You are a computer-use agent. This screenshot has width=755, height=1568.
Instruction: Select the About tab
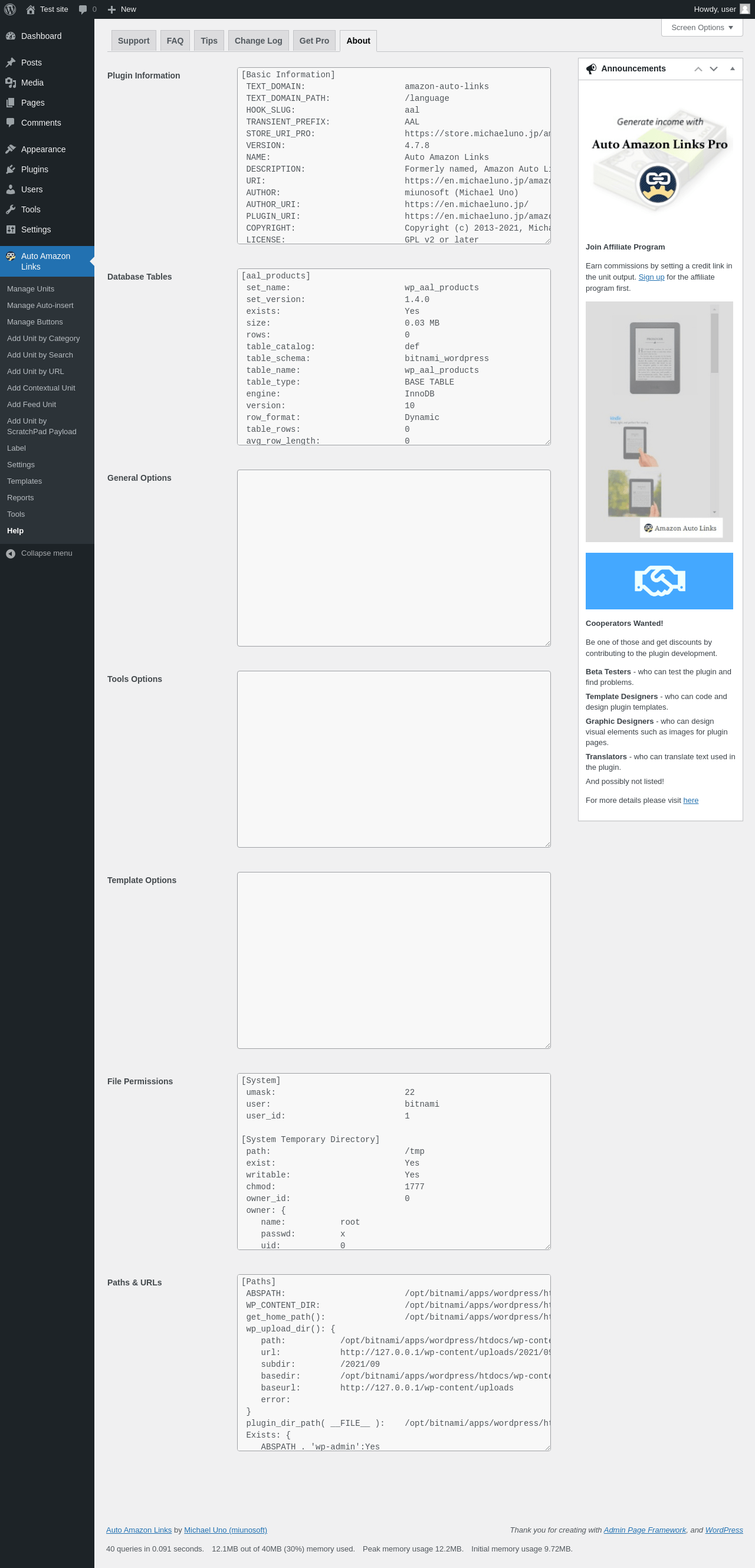(x=359, y=41)
